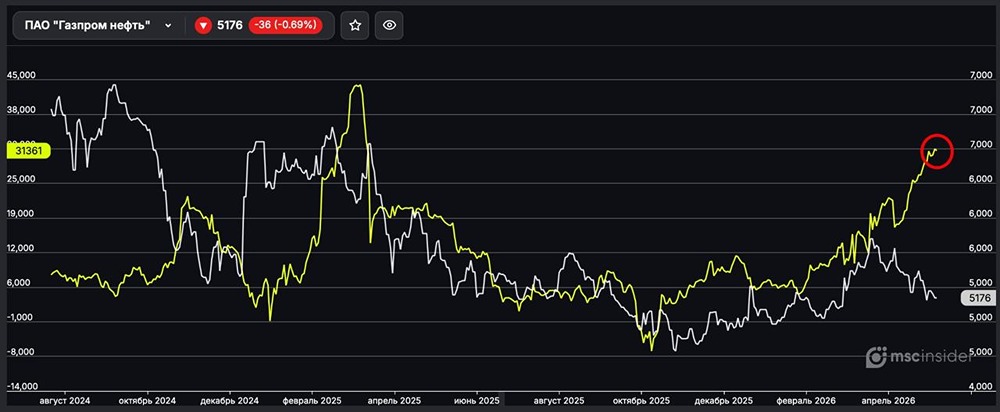The height and width of the screenshot is (412, 1000).
Task: Click the август 2025 date label
Action: click(x=559, y=401)
